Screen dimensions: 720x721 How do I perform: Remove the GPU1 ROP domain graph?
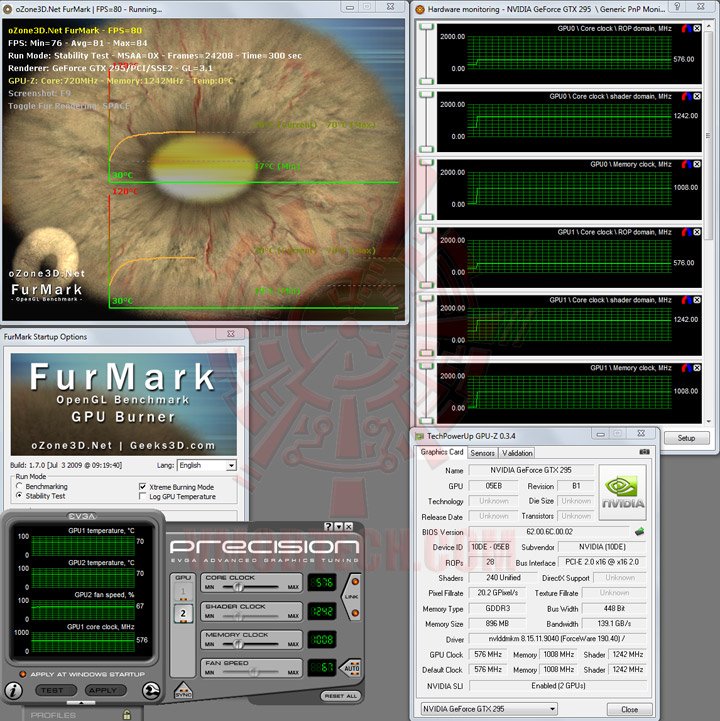point(697,232)
